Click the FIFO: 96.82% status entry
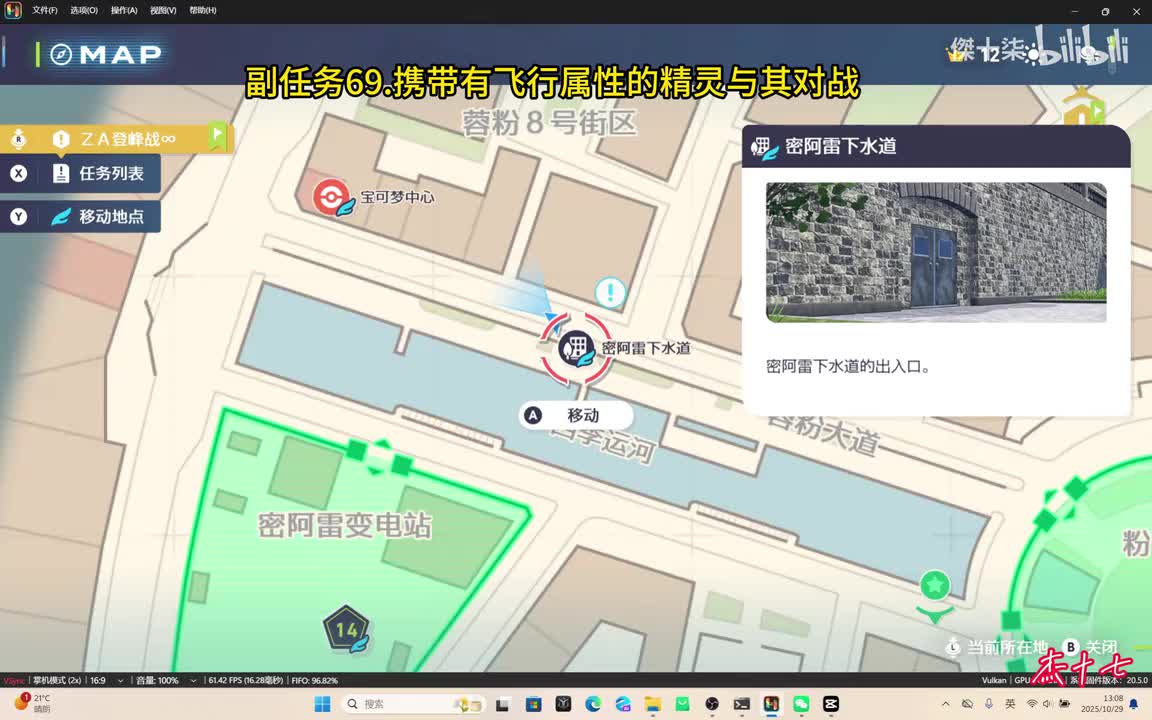The width and height of the screenshot is (1152, 720). [314, 680]
